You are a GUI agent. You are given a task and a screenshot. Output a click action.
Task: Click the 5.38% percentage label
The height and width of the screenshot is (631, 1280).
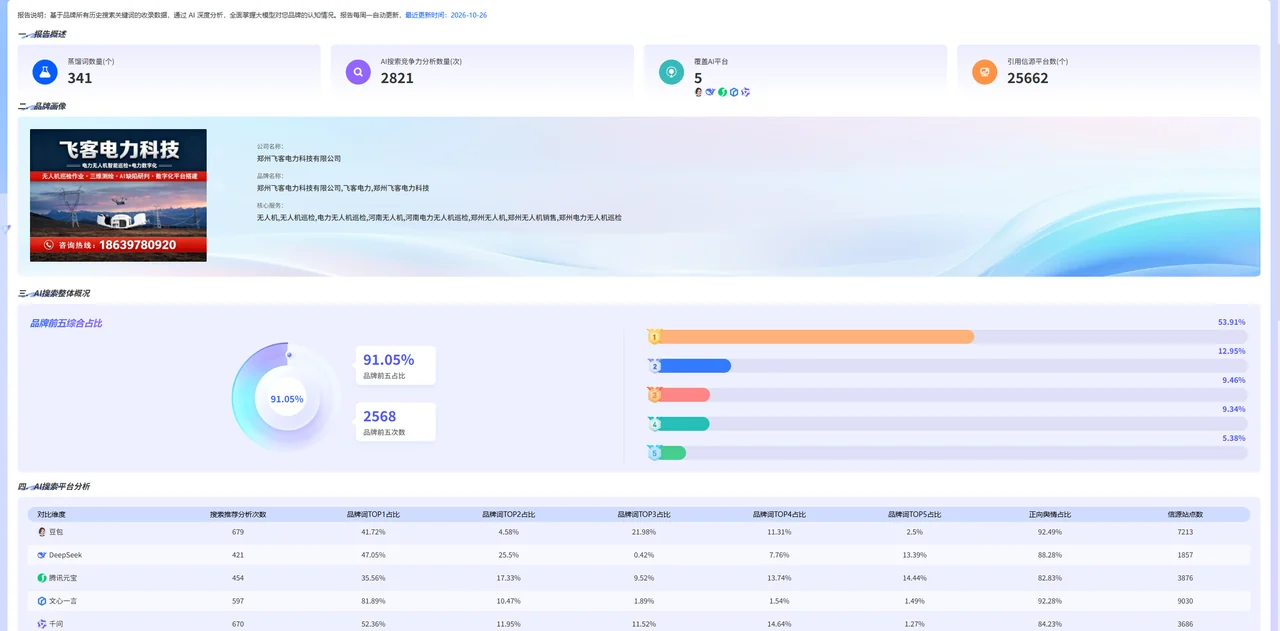click(x=1234, y=438)
